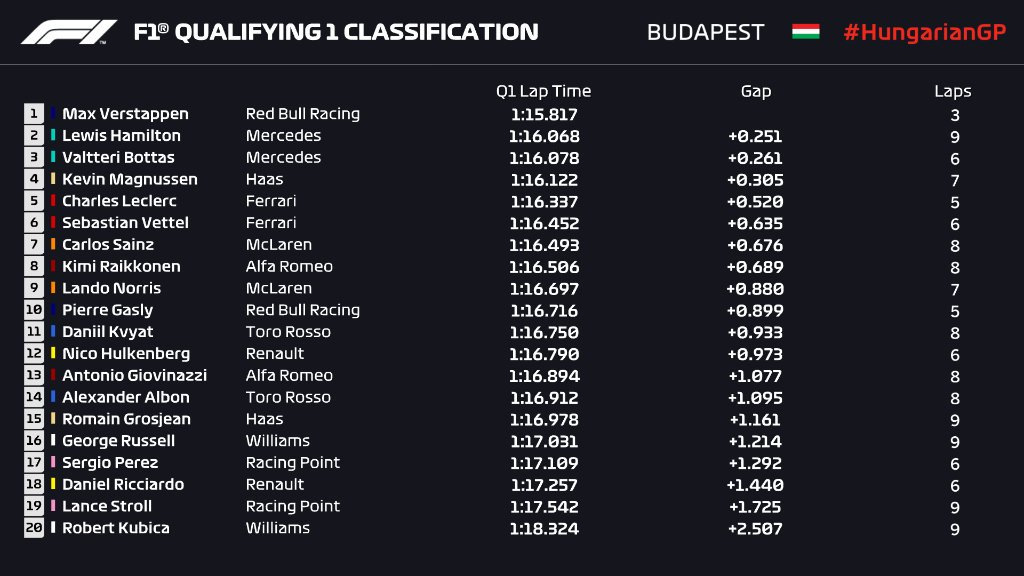Click Carlos Sainz's orange team color bar
This screenshot has width=1024, height=576.
click(x=53, y=244)
